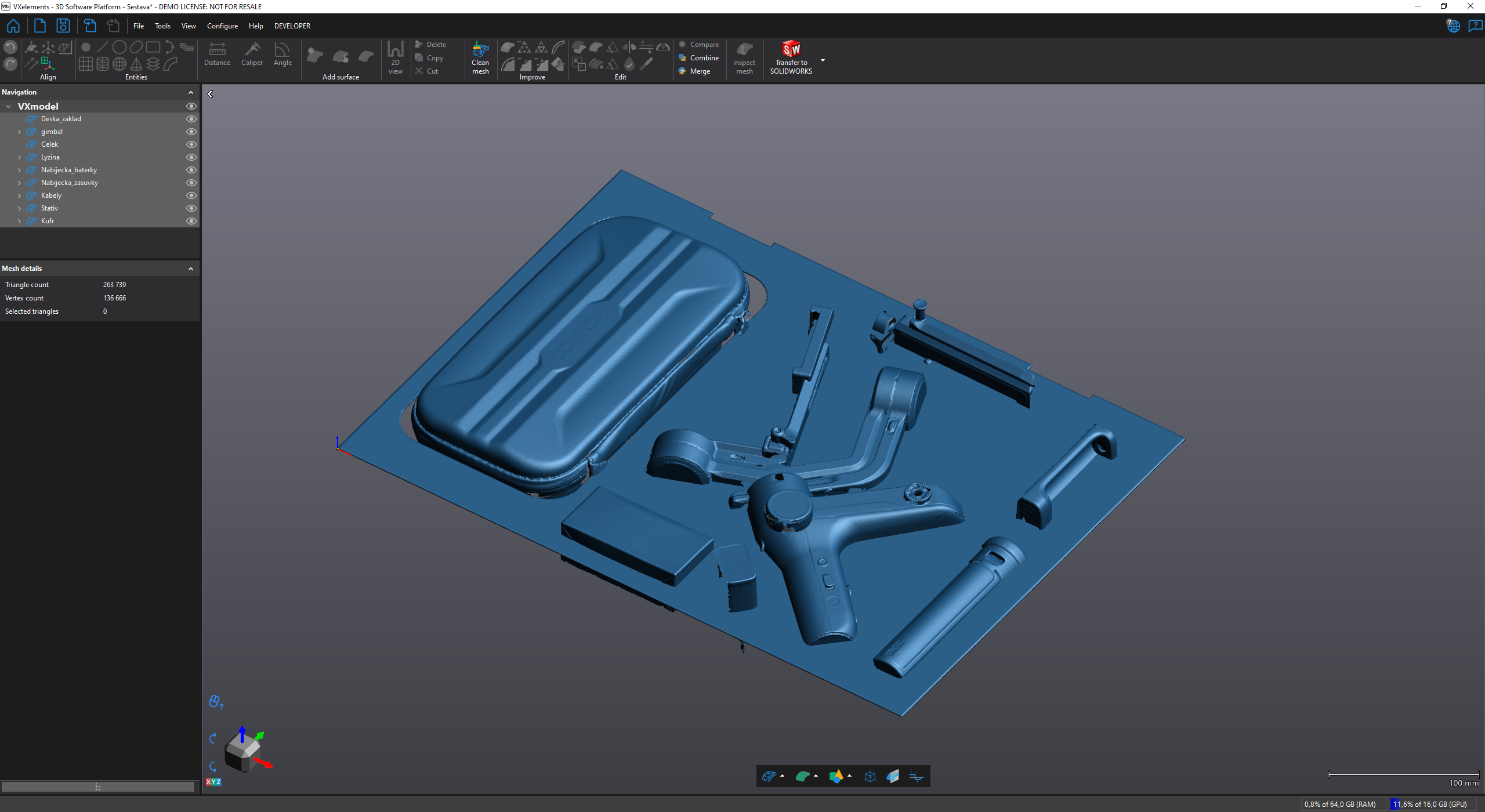Click the Combine button
The height and width of the screenshot is (812, 1485).
coord(704,58)
